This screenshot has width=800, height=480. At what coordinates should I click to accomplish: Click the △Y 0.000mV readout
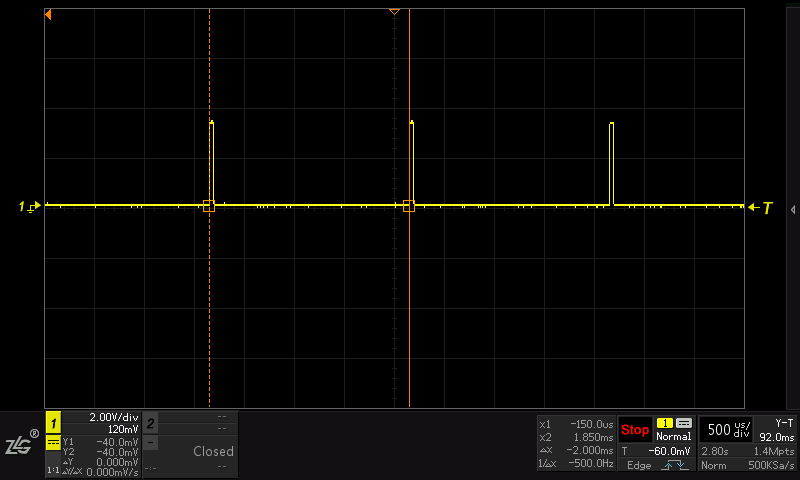tap(101, 462)
